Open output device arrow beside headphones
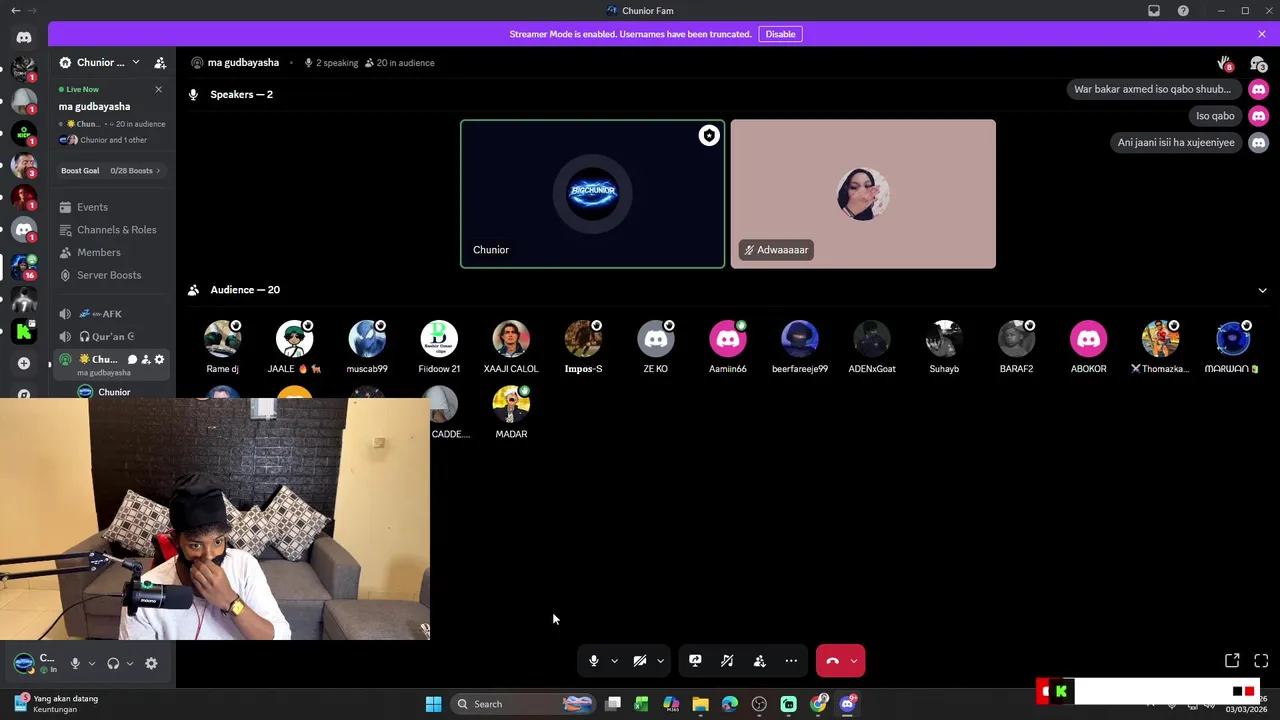Viewport: 1280px width, 720px height. 129,664
